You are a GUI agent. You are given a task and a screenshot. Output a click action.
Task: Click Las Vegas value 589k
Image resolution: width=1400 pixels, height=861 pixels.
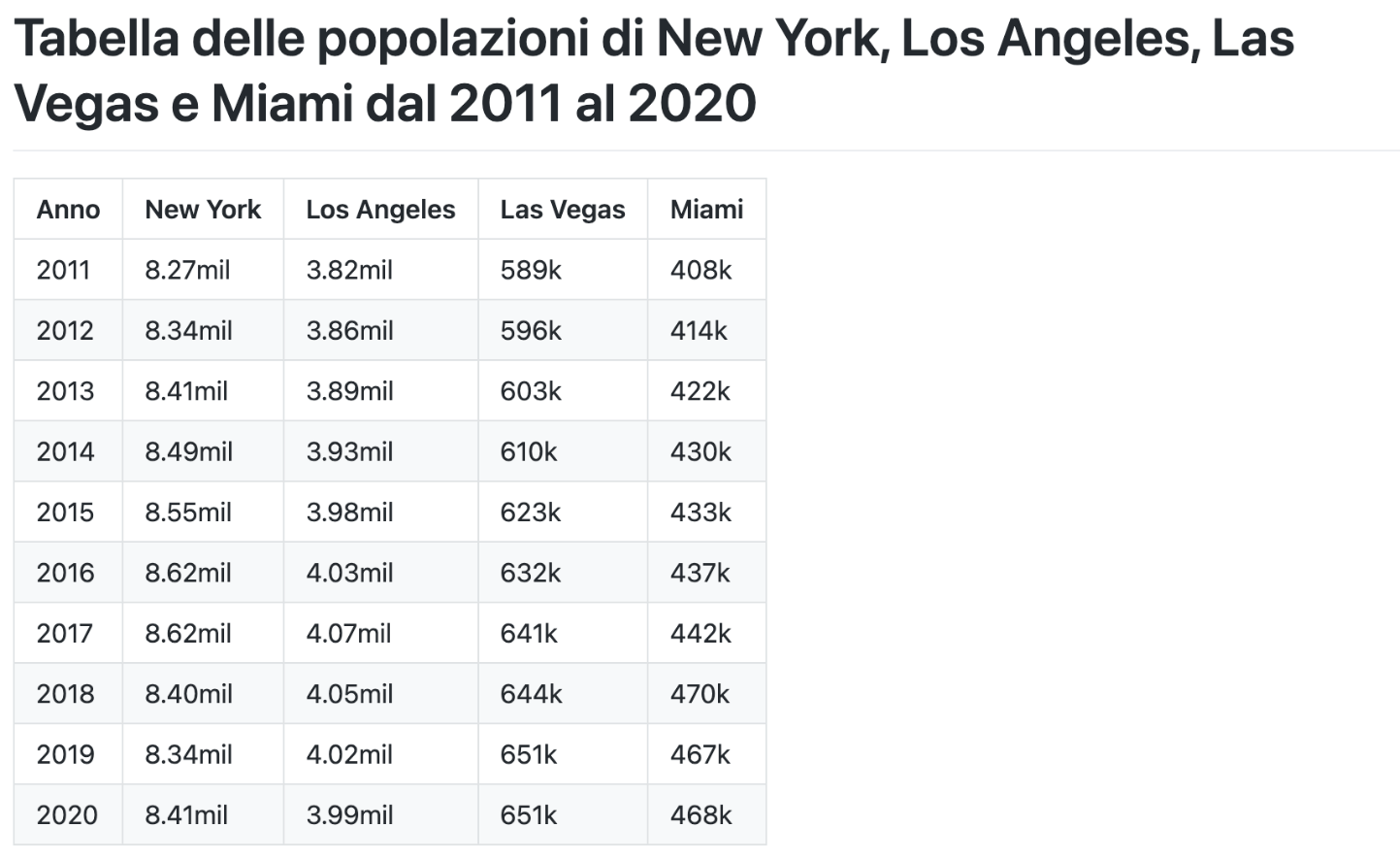click(x=531, y=270)
